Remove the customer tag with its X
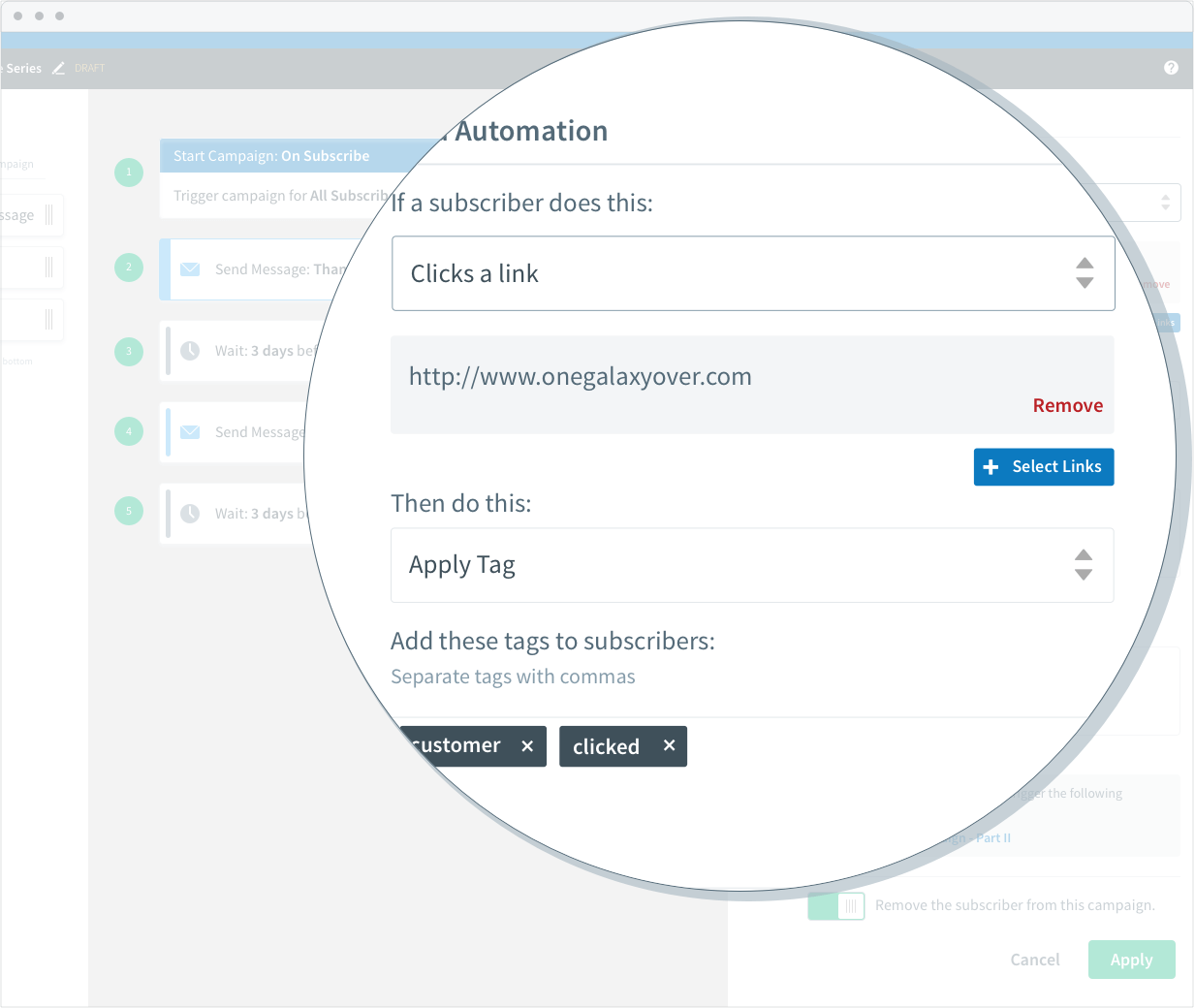The width and height of the screenshot is (1195, 1008). pyautogui.click(x=527, y=746)
